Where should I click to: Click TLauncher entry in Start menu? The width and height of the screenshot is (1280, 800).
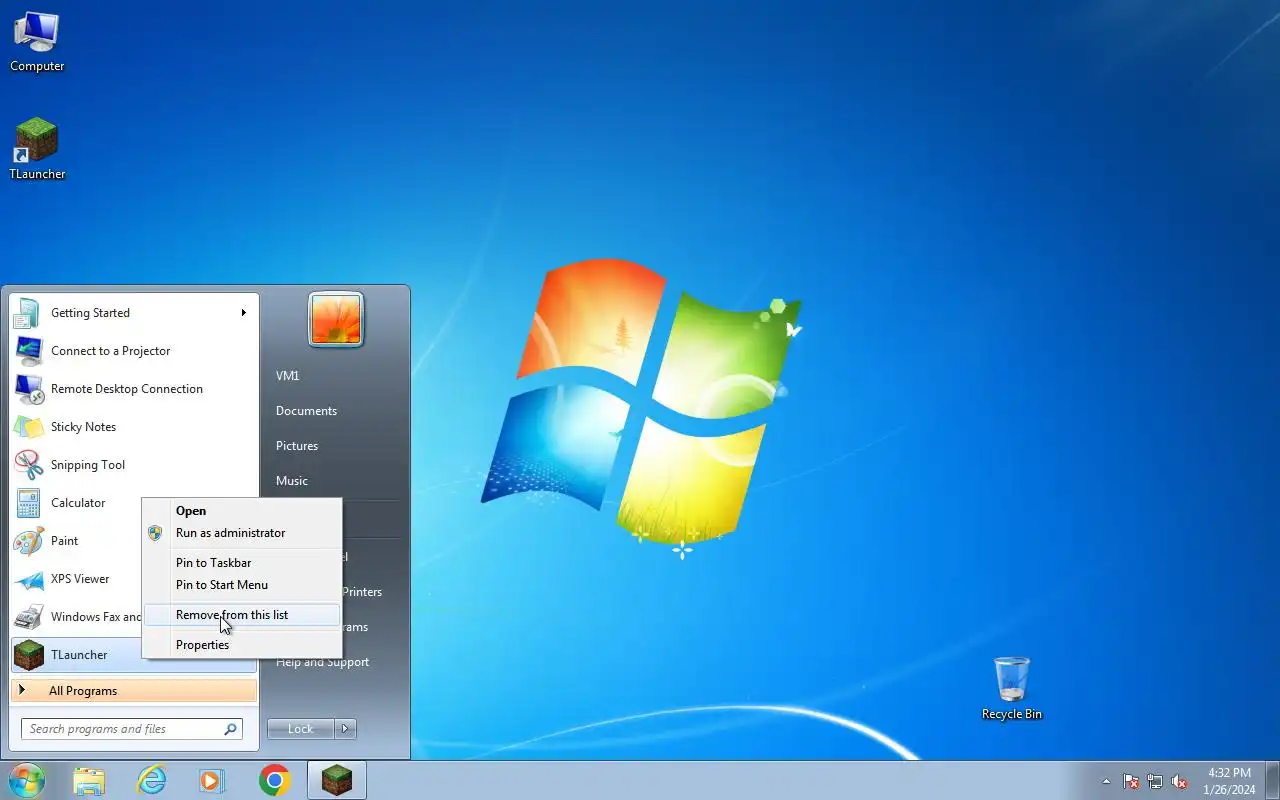[76, 655]
